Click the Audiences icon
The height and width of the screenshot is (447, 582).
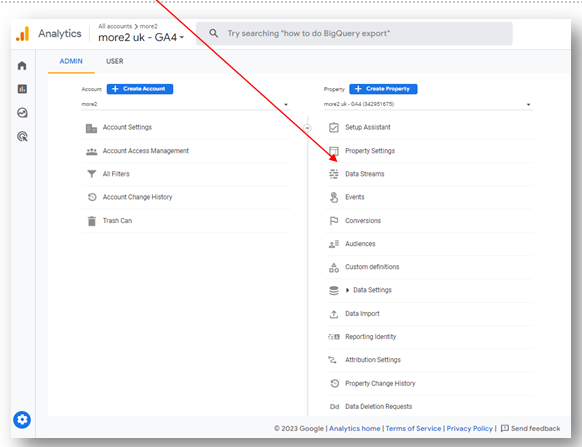pos(334,244)
